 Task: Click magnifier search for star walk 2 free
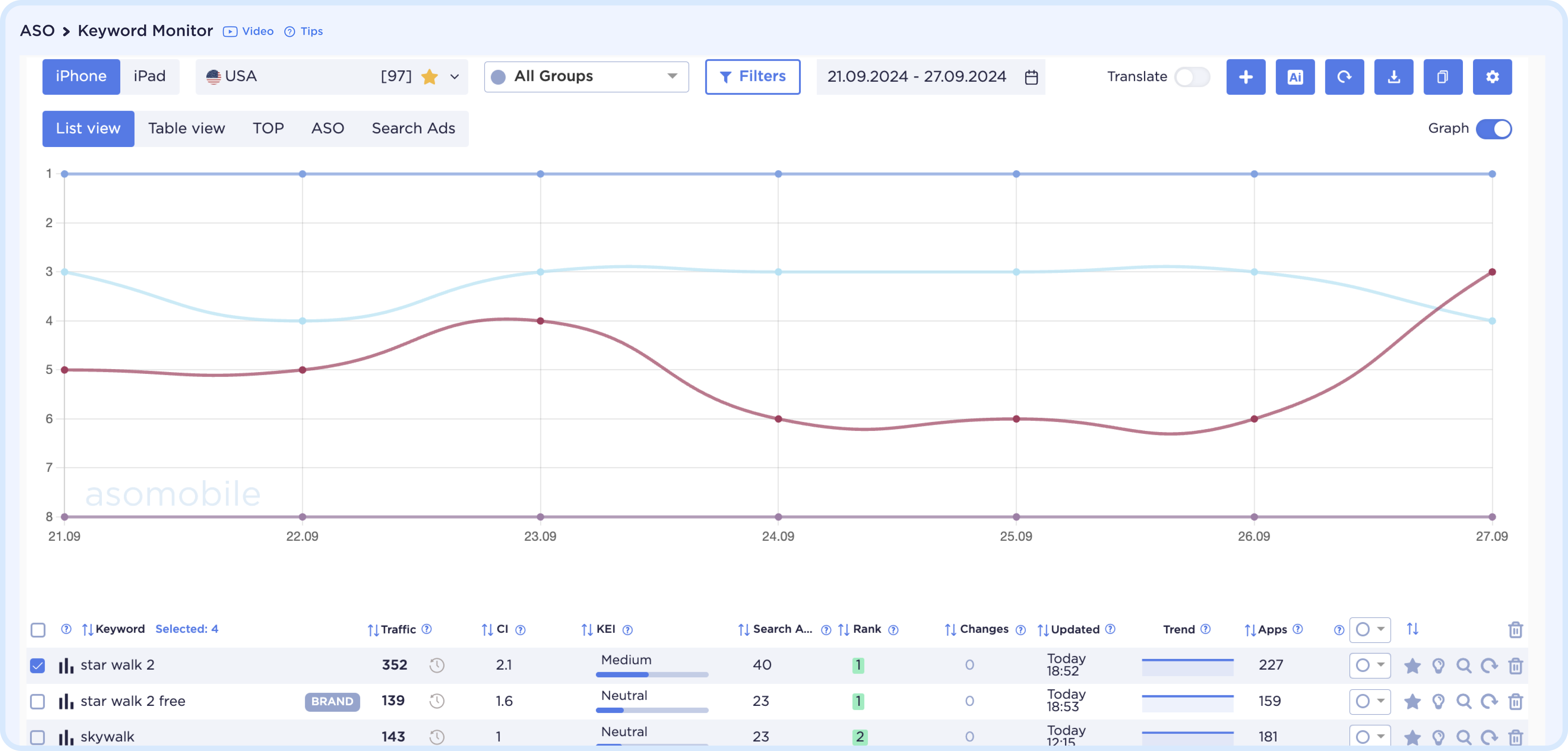[1463, 702]
